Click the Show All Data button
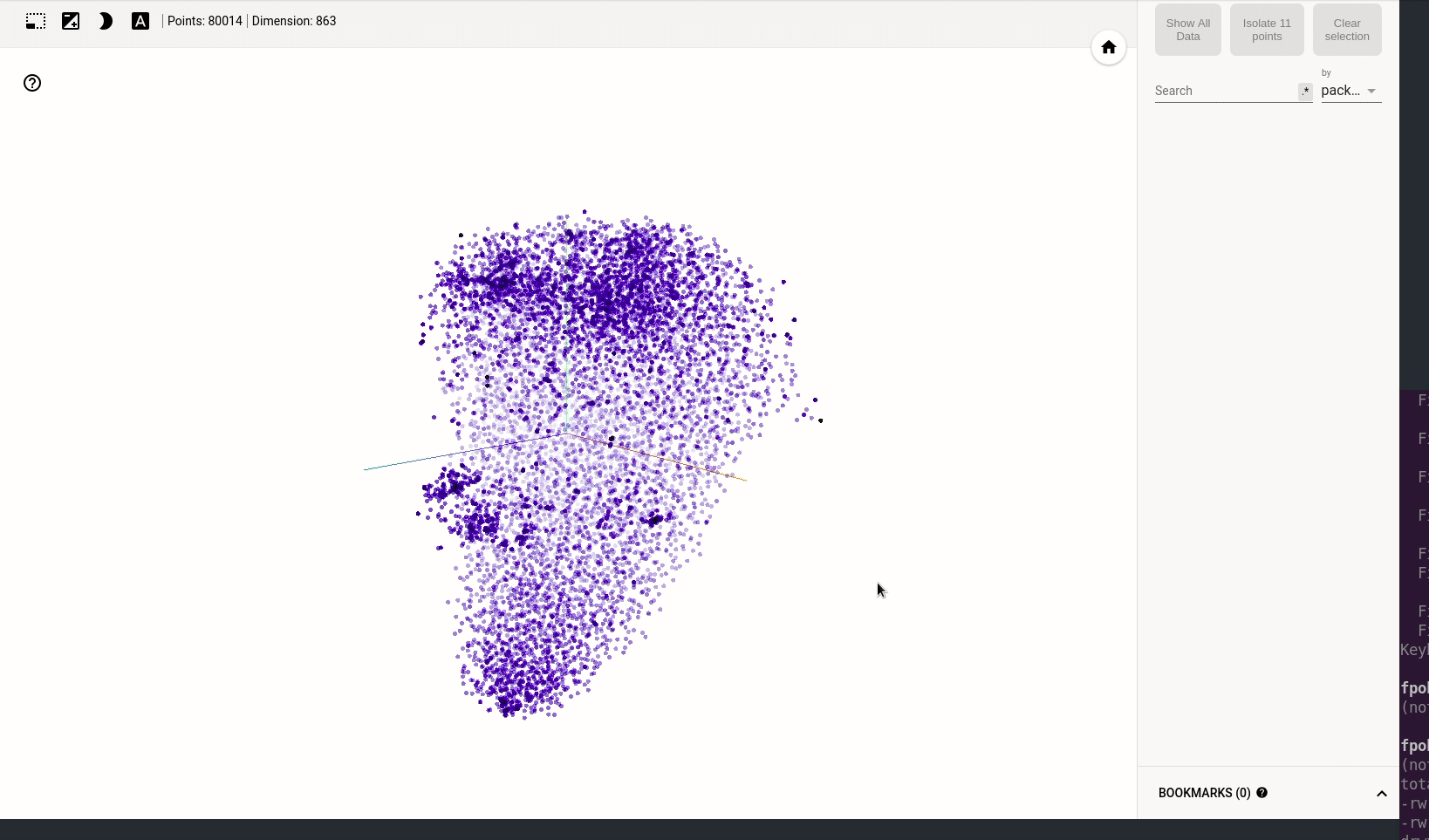Screen dimensions: 1429x840 point(1188,30)
